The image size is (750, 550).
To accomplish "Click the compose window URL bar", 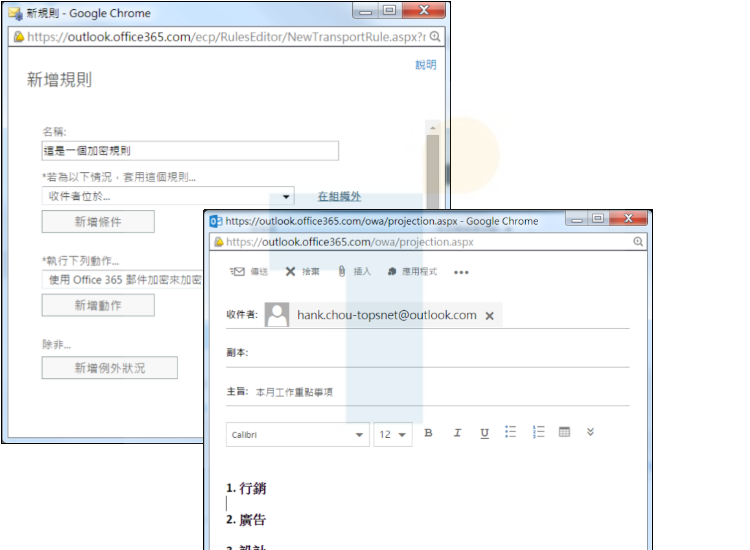I will (428, 242).
